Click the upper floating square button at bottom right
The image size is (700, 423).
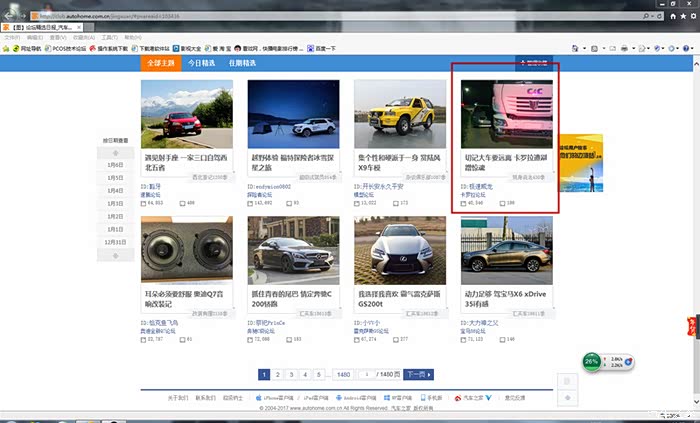[x=565, y=381]
